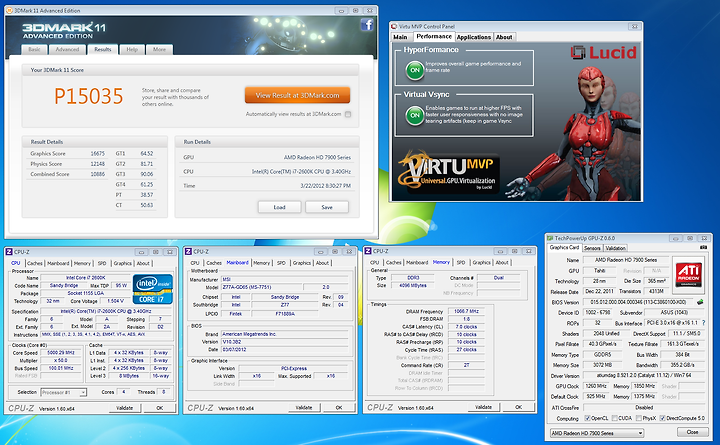Open the Validation tab in GPU-Z
Screen dimensions: 720x445
click(615, 248)
